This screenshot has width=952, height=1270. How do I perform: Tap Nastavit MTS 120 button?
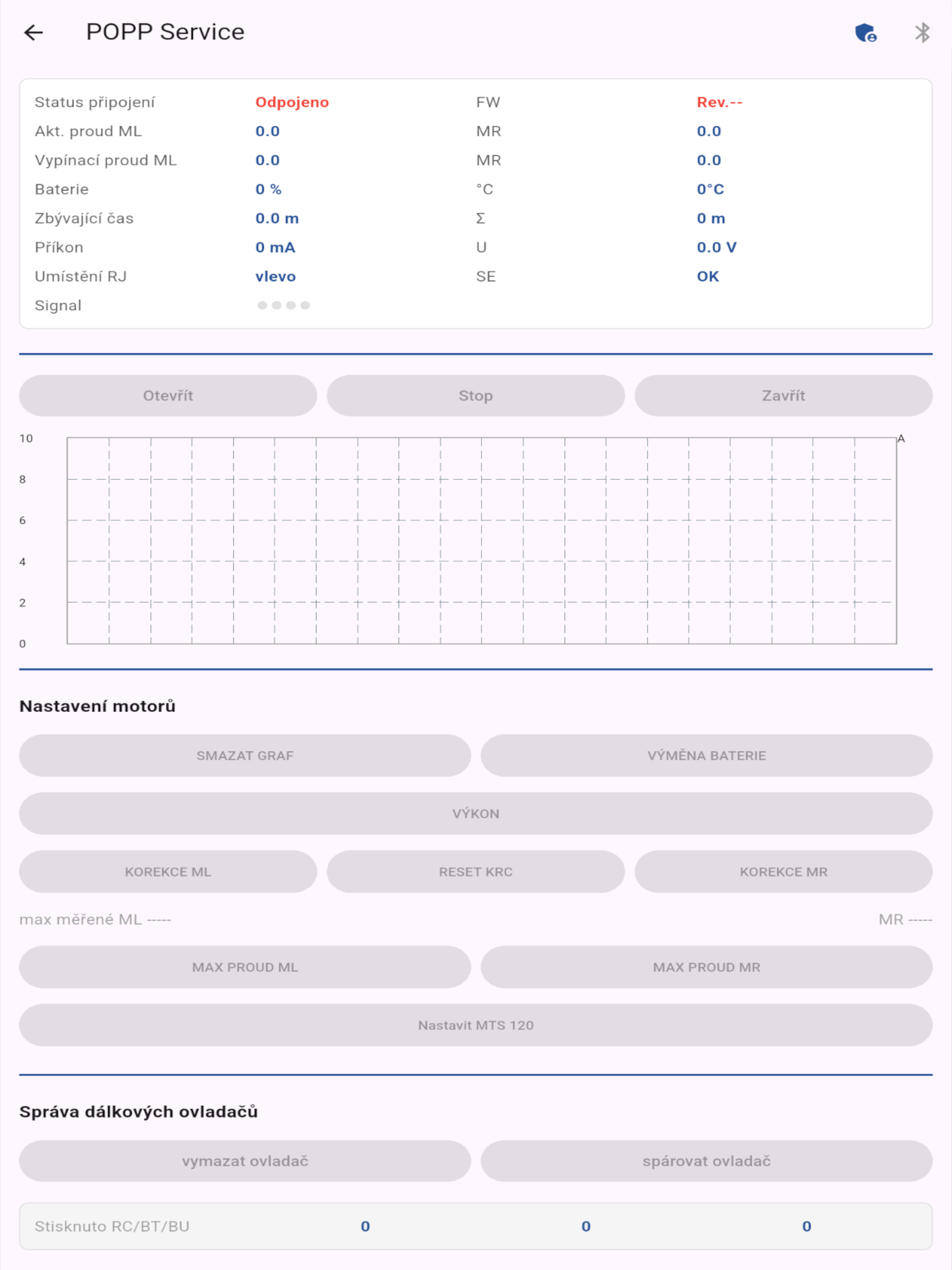coord(476,1025)
